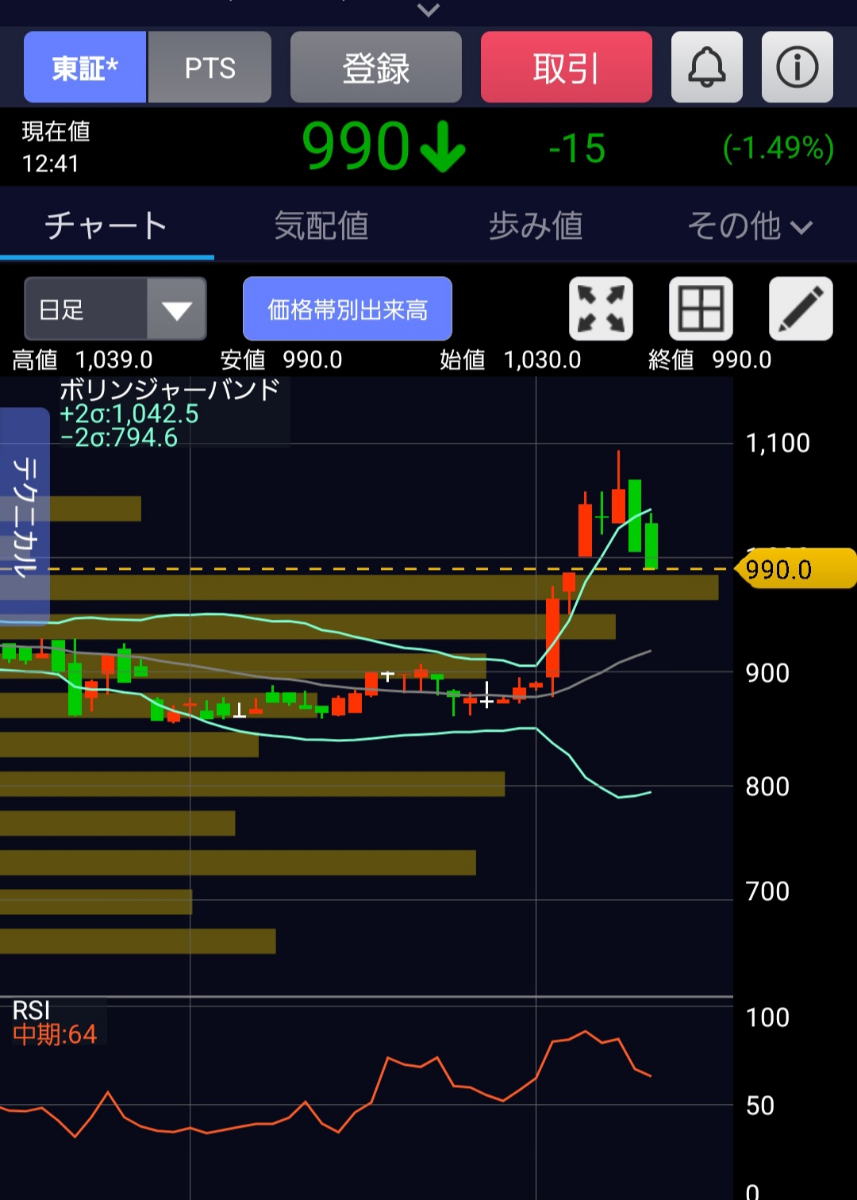Switch to the 気配値 tab
This screenshot has height=1200, width=857.
click(321, 226)
